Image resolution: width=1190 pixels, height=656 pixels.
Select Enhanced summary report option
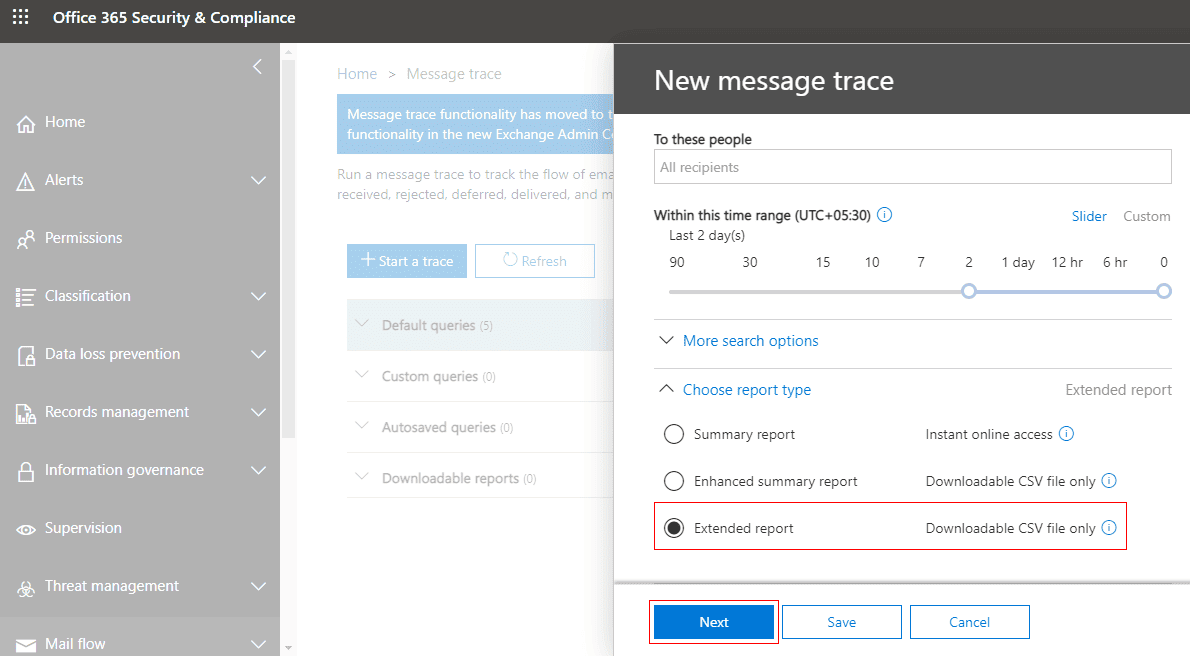[x=674, y=481]
